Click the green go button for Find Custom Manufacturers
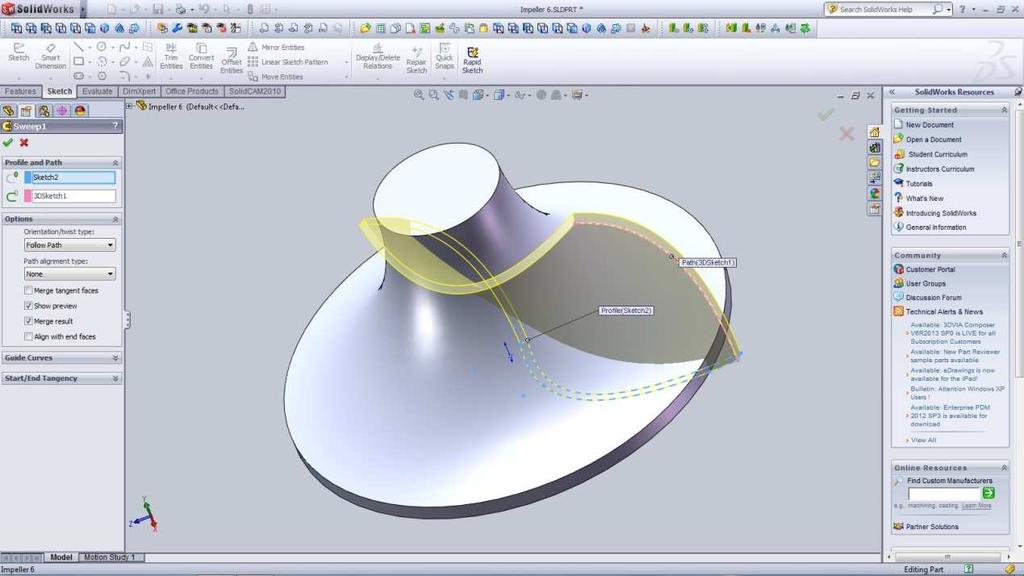 click(x=988, y=494)
